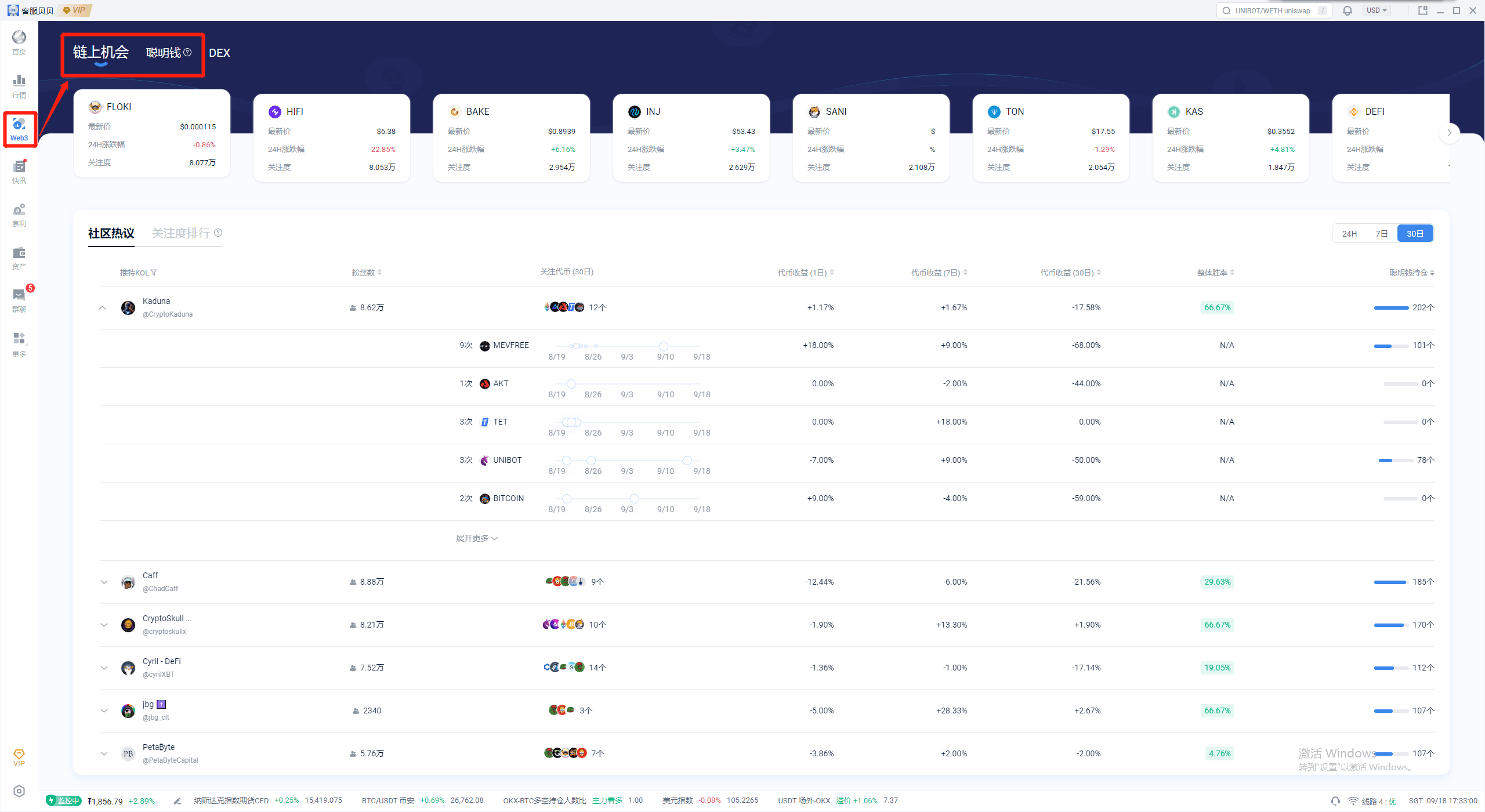Image resolution: width=1485 pixels, height=812 pixels.
Task: Click the UNIBOT token name
Action: pos(508,460)
